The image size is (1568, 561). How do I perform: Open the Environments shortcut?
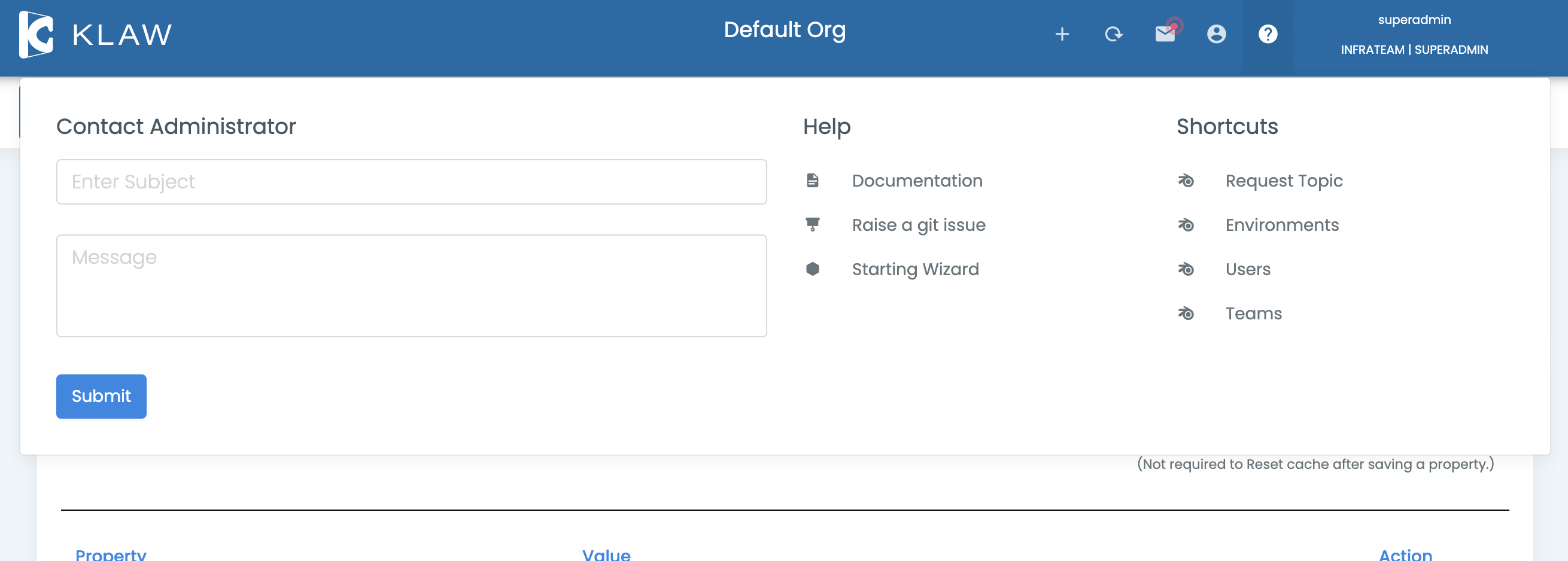click(x=1282, y=225)
